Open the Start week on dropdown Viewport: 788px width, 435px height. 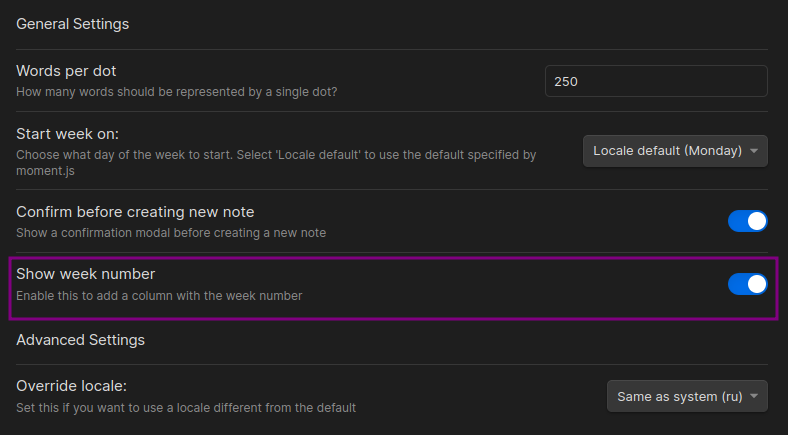tap(675, 151)
